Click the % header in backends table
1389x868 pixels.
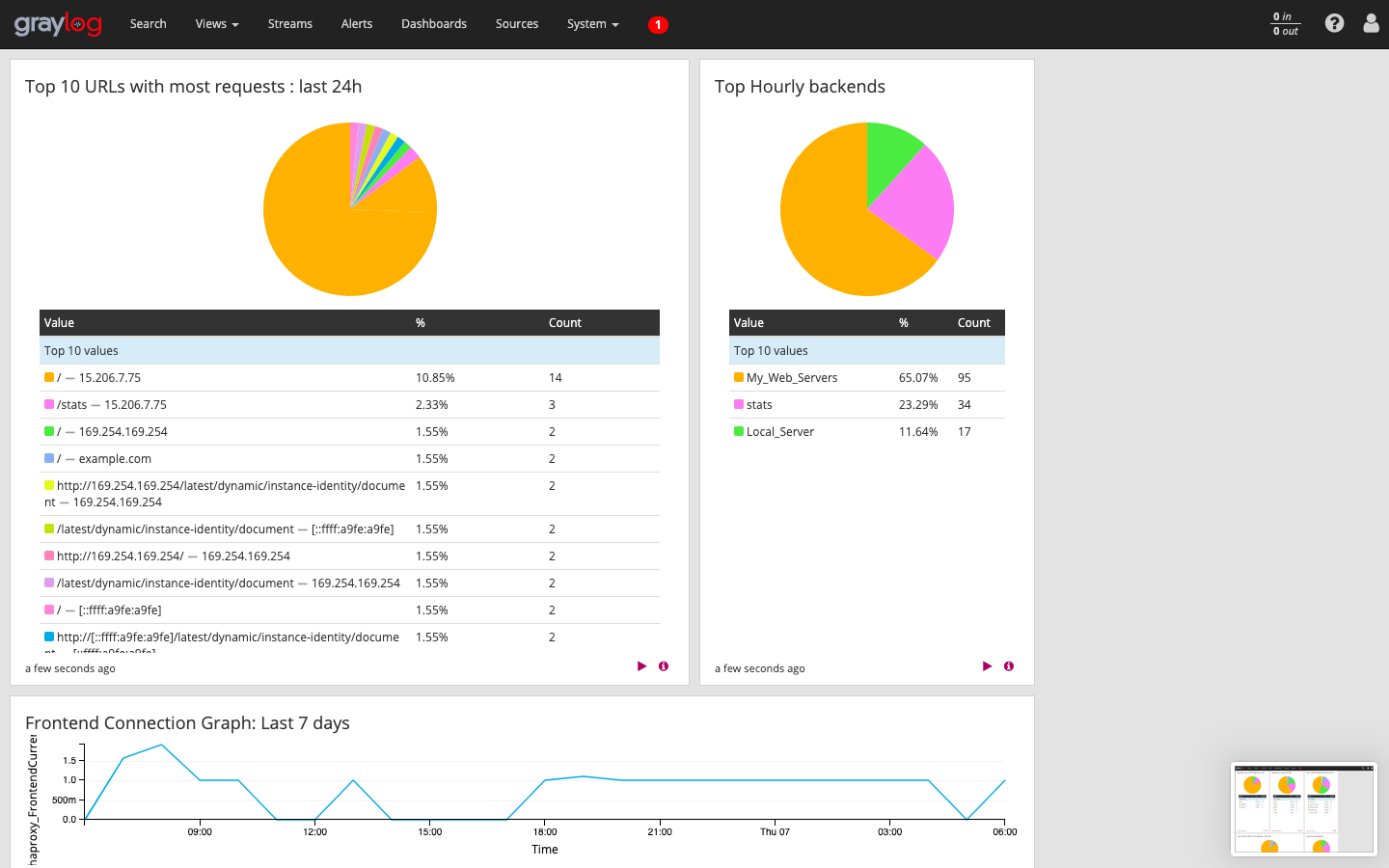pos(904,323)
